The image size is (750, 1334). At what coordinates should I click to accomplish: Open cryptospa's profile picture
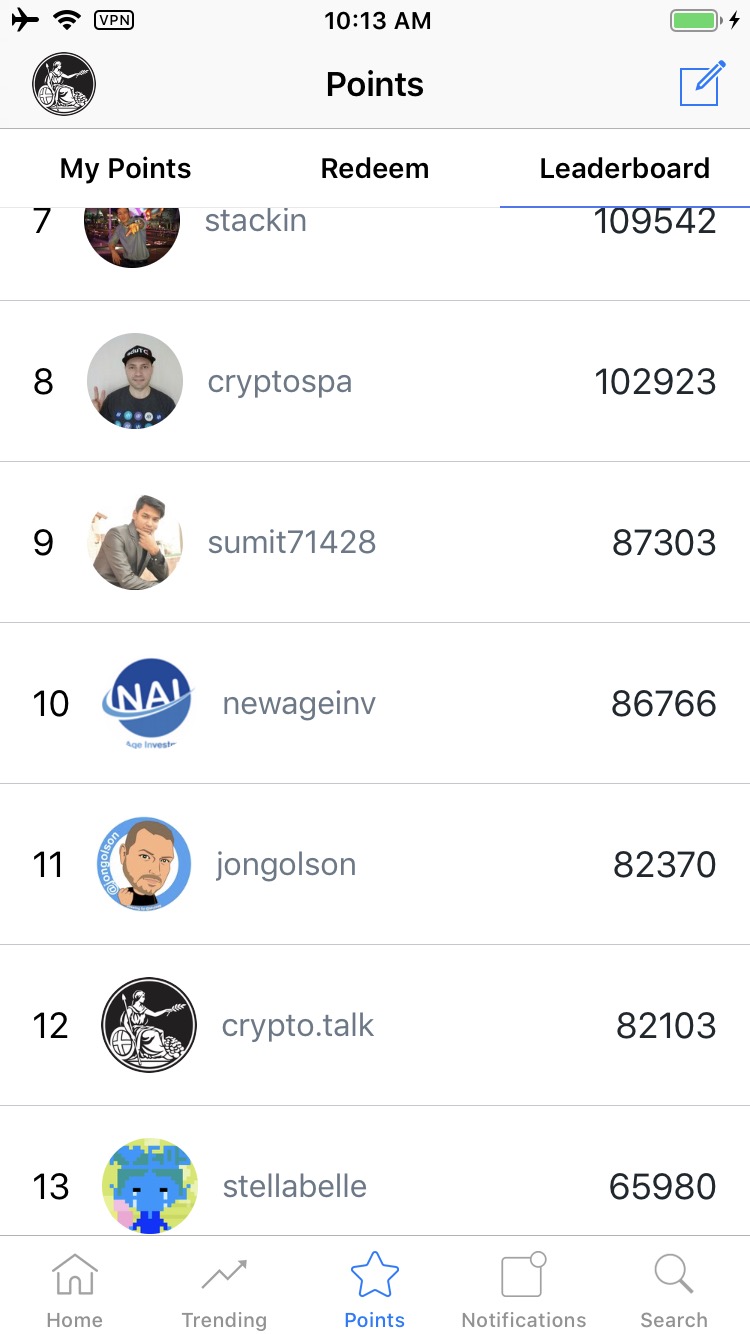coord(135,381)
